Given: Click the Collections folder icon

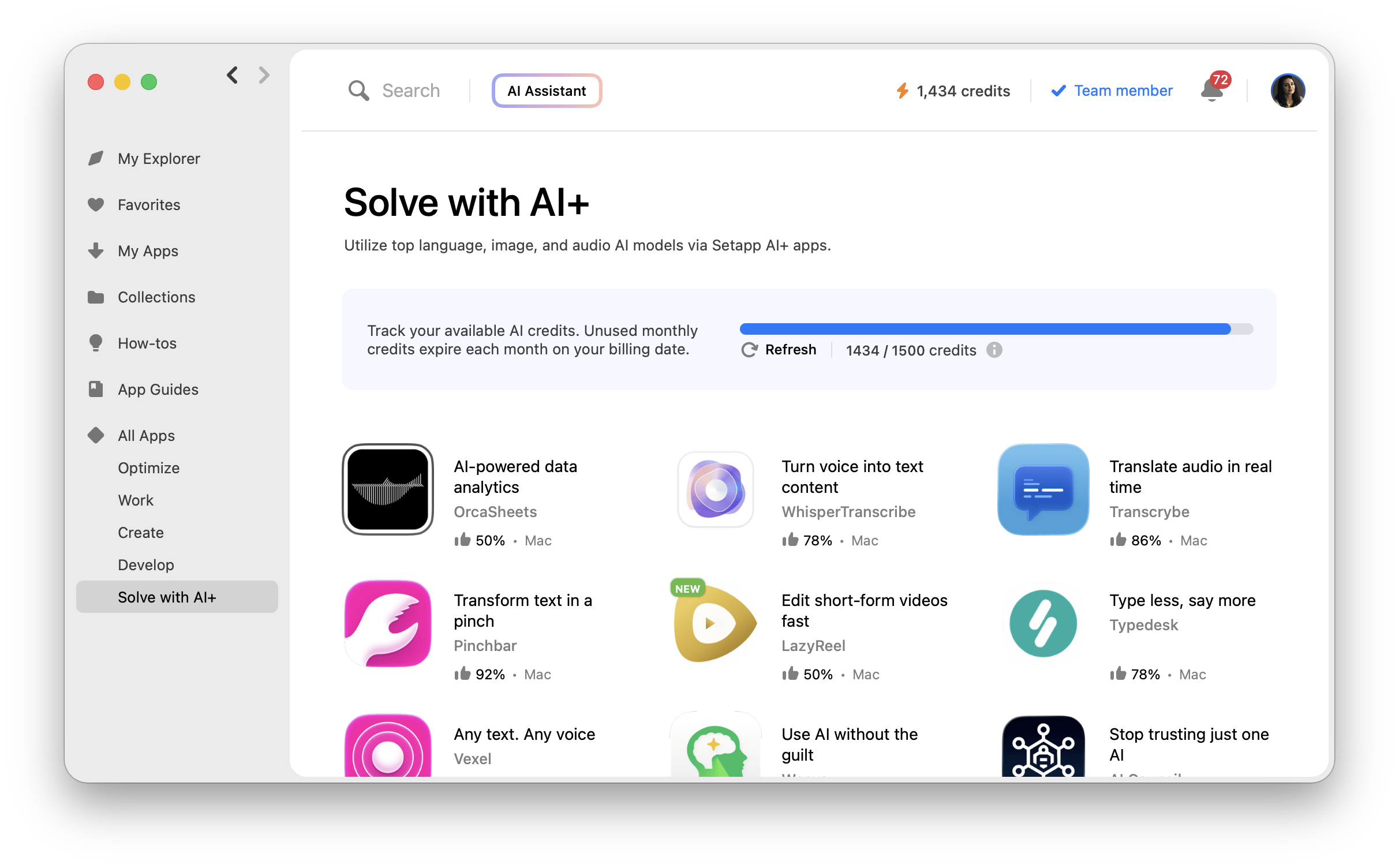Looking at the screenshot, I should pos(96,297).
